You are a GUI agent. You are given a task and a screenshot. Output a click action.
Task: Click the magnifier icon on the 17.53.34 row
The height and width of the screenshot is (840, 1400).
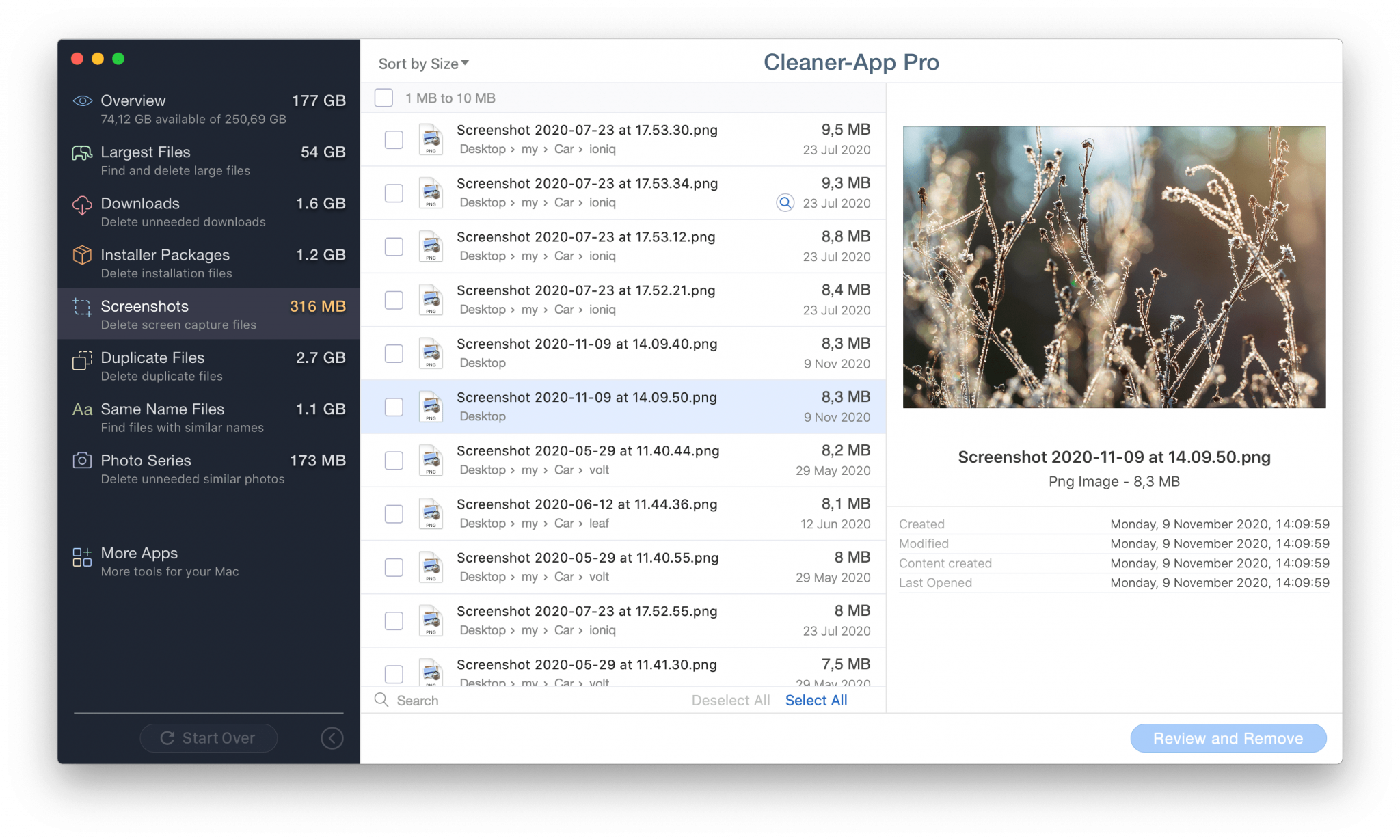point(785,203)
